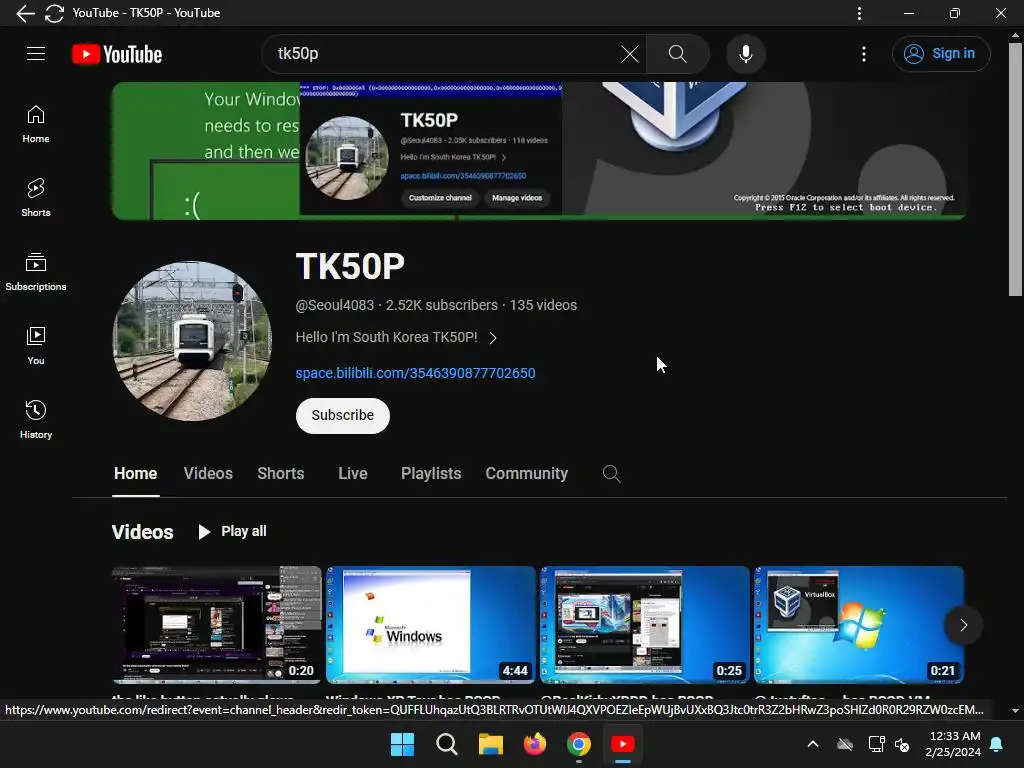
Task: Switch to the Community tab
Action: pos(526,473)
